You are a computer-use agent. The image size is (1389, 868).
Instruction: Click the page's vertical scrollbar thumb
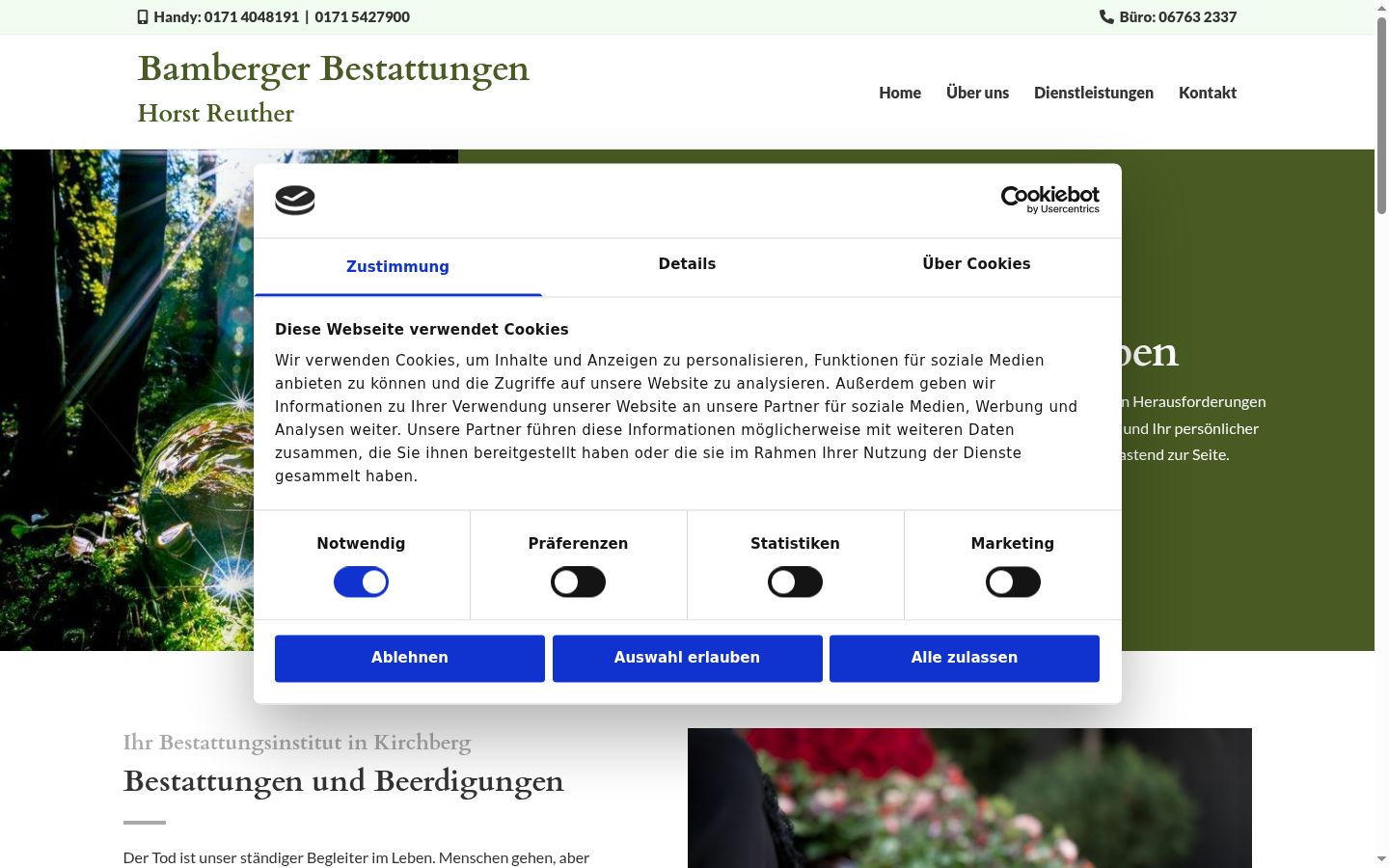pos(1381,116)
